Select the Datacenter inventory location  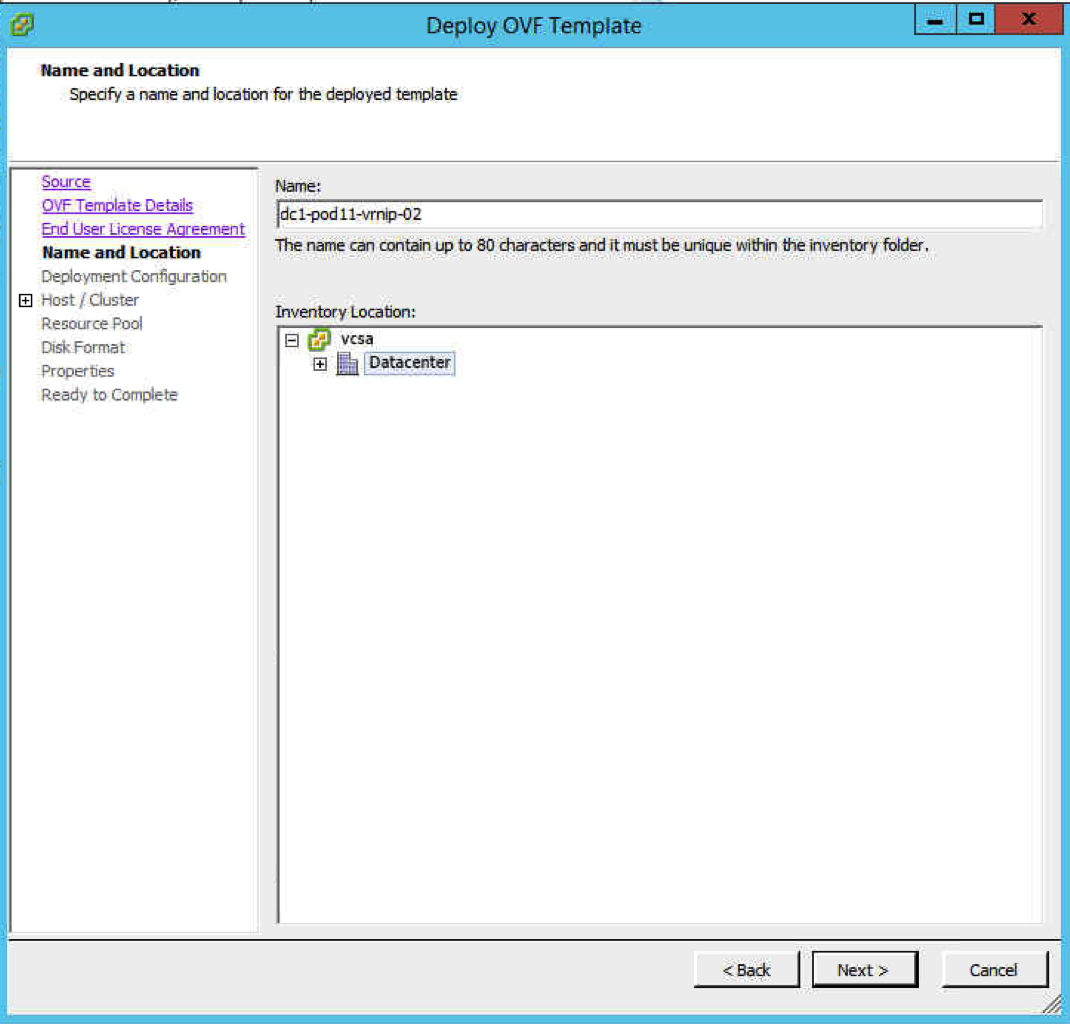(x=409, y=363)
